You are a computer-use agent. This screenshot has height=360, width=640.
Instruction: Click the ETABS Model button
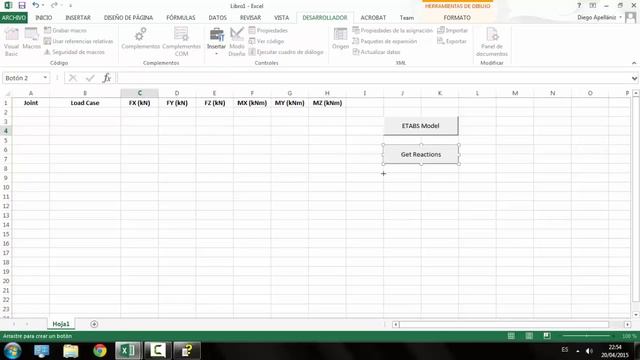pyautogui.click(x=420, y=126)
